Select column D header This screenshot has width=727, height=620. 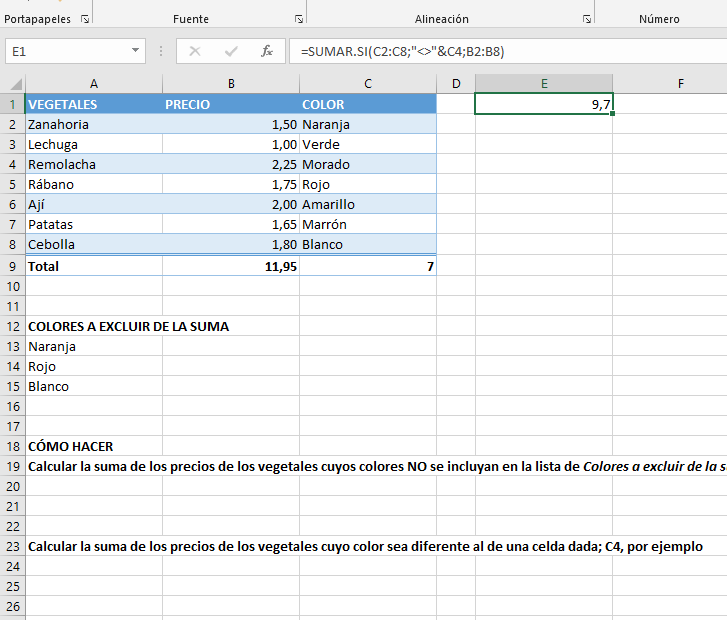coord(456,84)
